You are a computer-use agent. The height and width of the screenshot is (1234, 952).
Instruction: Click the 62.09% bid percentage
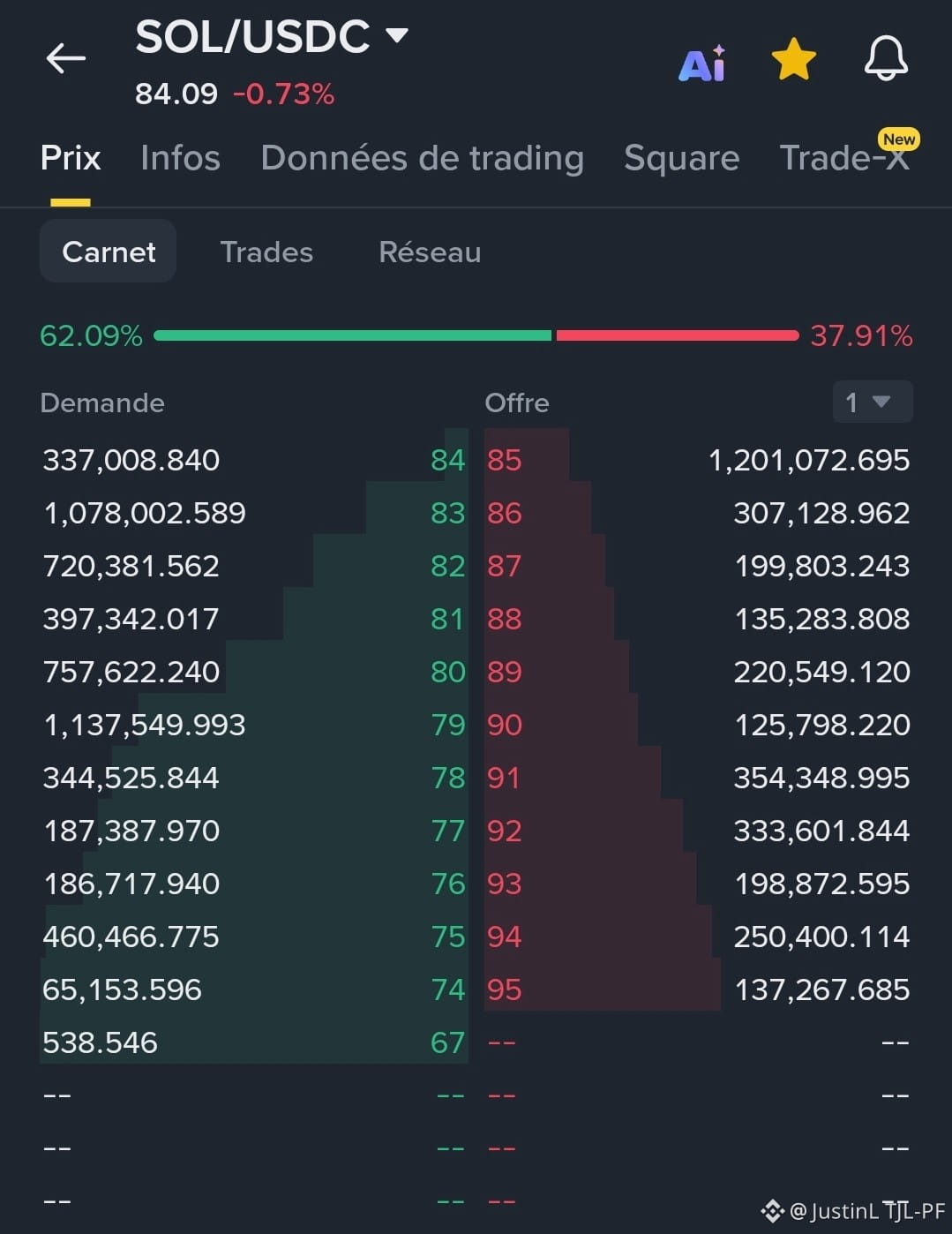[x=91, y=335]
